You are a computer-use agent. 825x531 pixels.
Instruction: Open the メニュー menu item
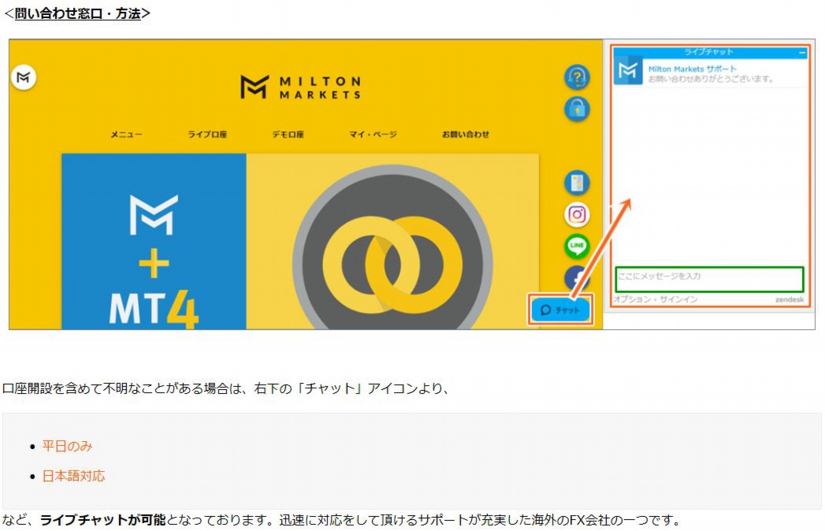[126, 134]
